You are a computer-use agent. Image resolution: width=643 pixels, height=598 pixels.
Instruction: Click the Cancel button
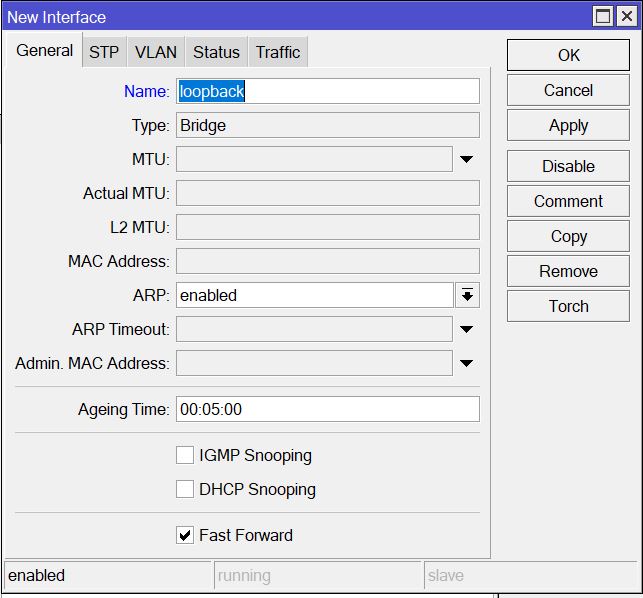[x=568, y=90]
